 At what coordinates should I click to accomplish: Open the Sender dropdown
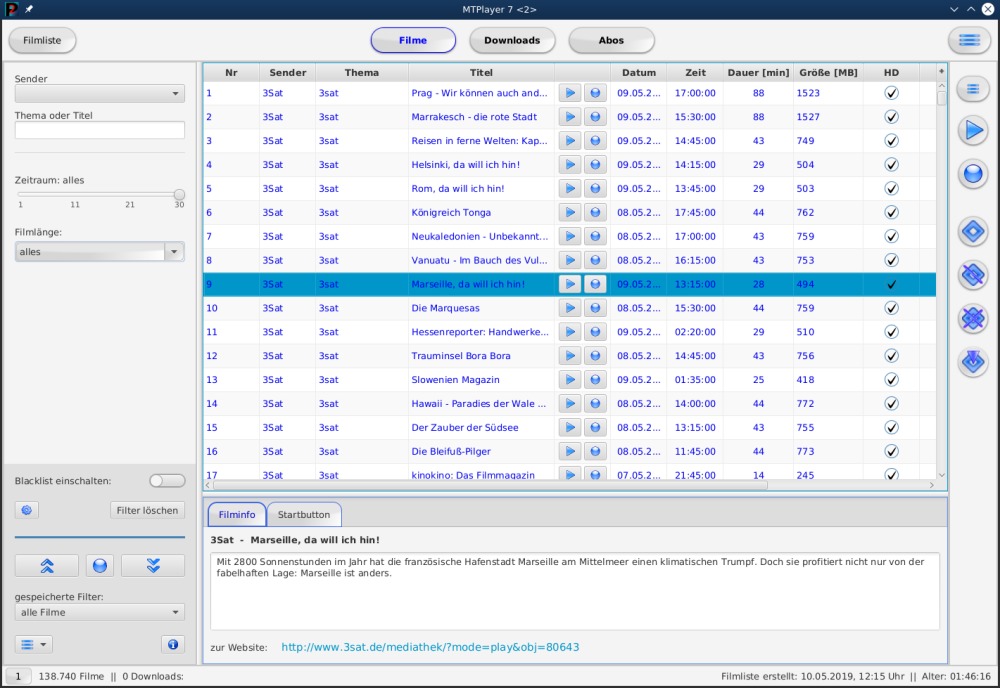pyautogui.click(x=99, y=94)
